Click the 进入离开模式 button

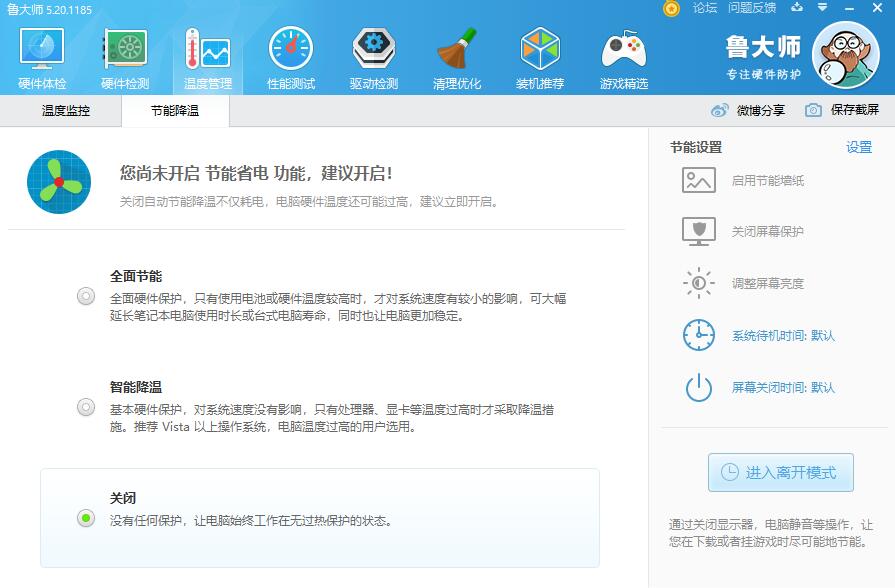pos(781,472)
